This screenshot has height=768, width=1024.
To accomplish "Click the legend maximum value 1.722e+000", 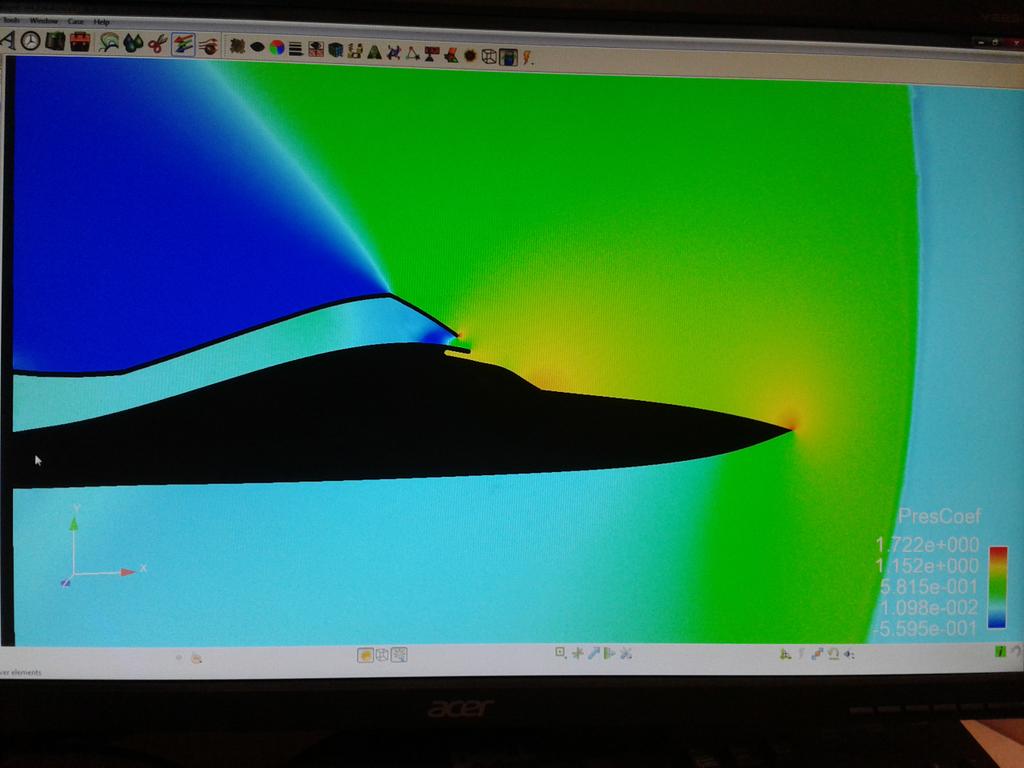I will [927, 544].
